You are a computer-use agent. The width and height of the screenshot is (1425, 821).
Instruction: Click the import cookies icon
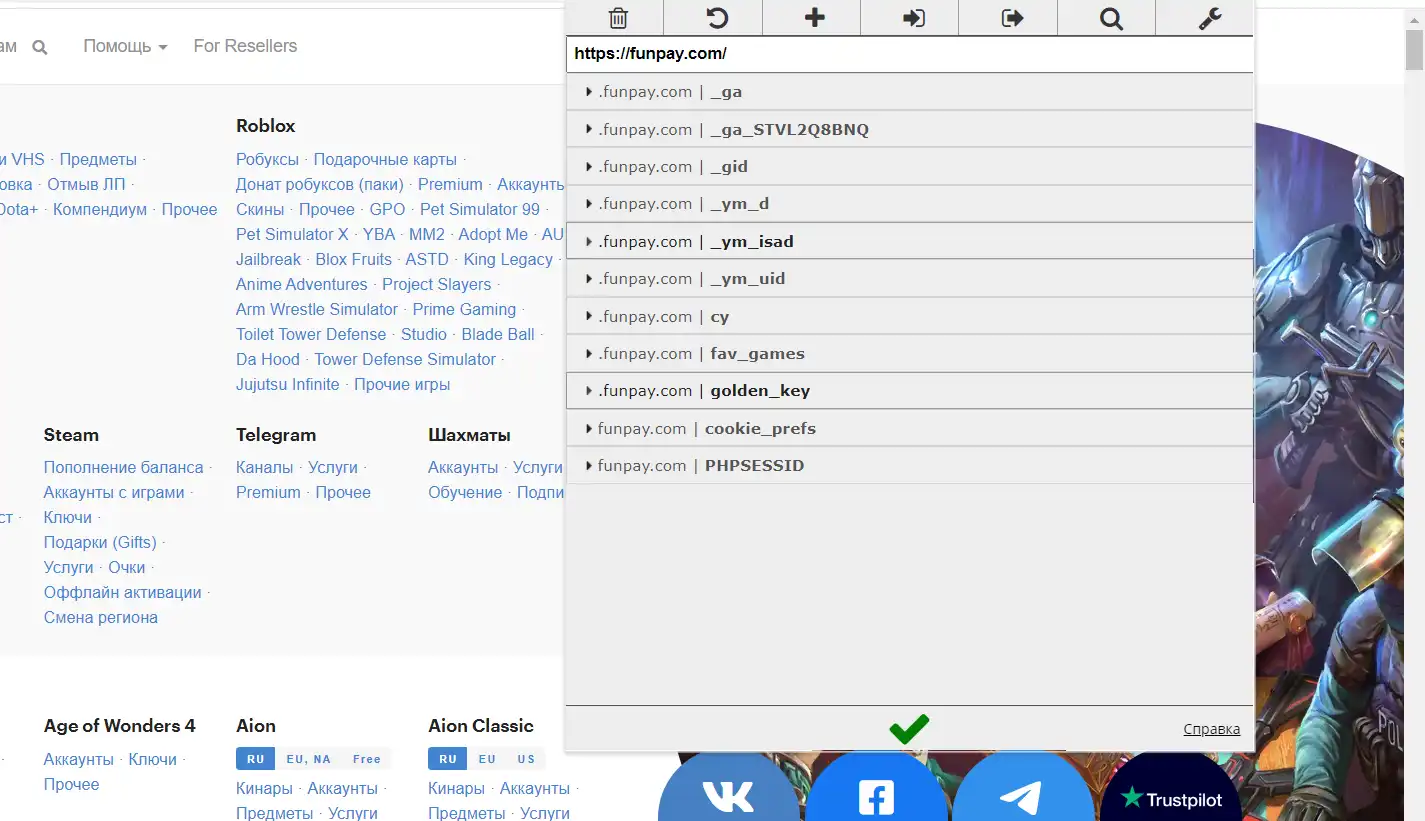(x=913, y=18)
